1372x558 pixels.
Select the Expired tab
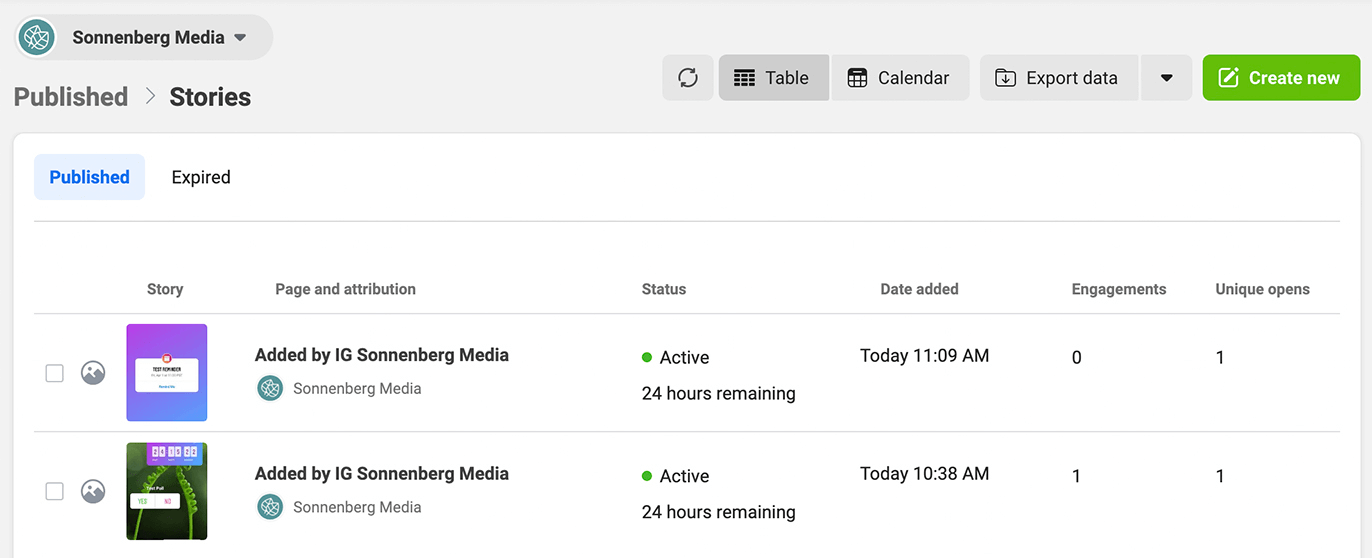pos(201,177)
